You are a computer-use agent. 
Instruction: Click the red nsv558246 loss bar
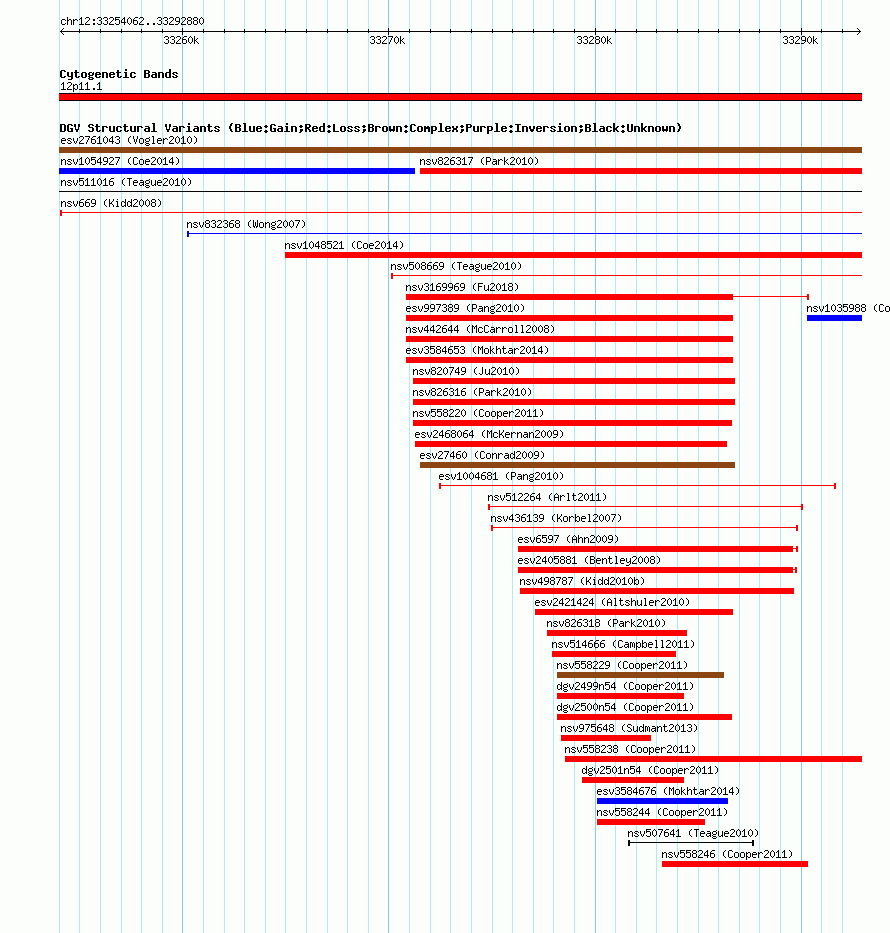[x=735, y=864]
